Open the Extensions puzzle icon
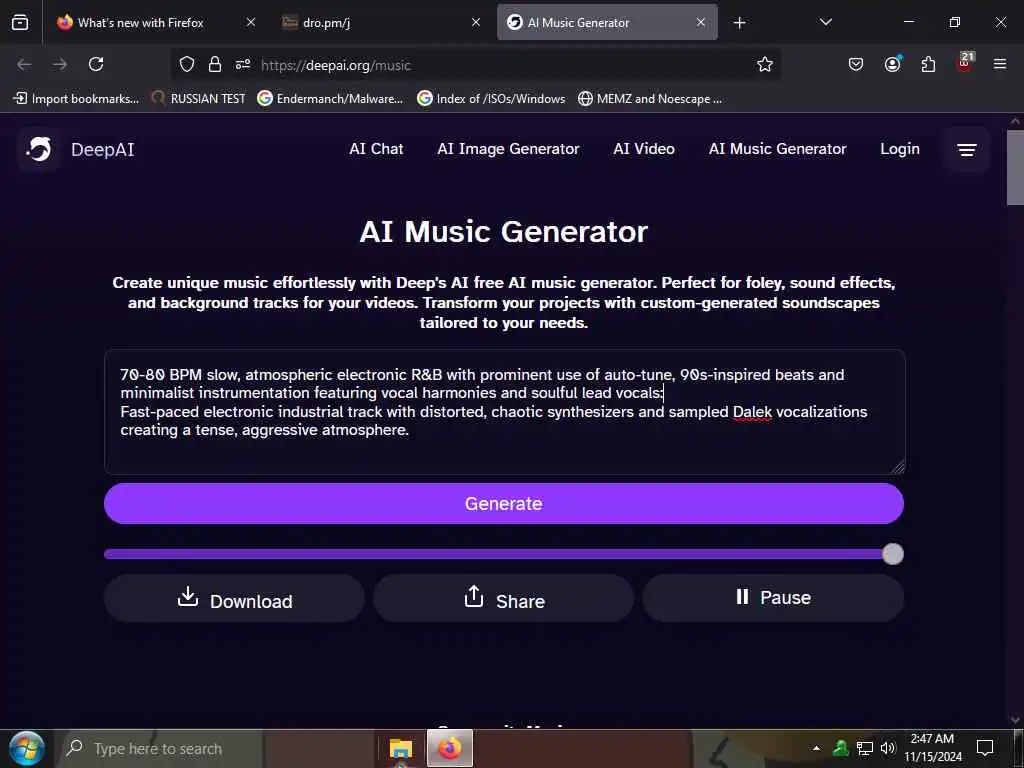The height and width of the screenshot is (768, 1024). (928, 64)
